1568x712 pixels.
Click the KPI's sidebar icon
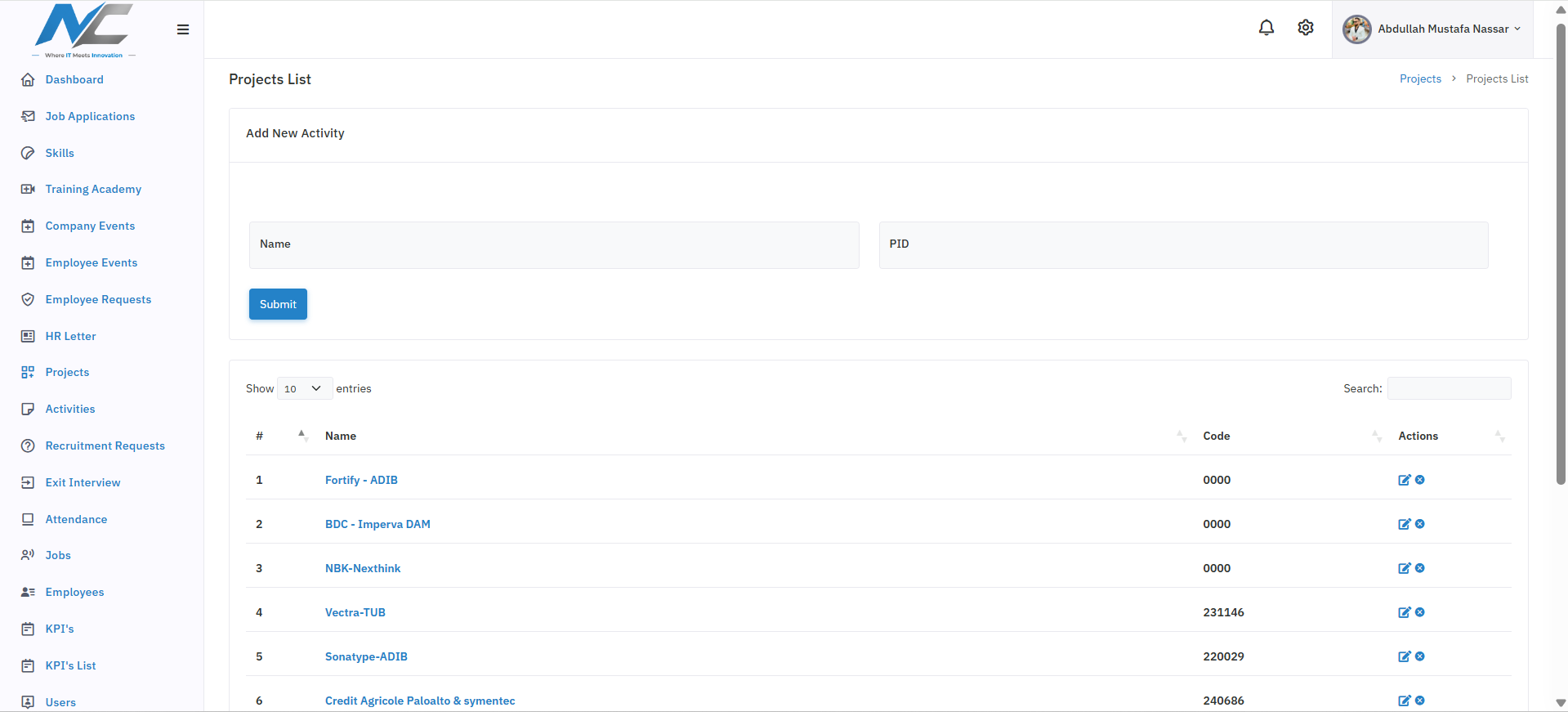28,629
